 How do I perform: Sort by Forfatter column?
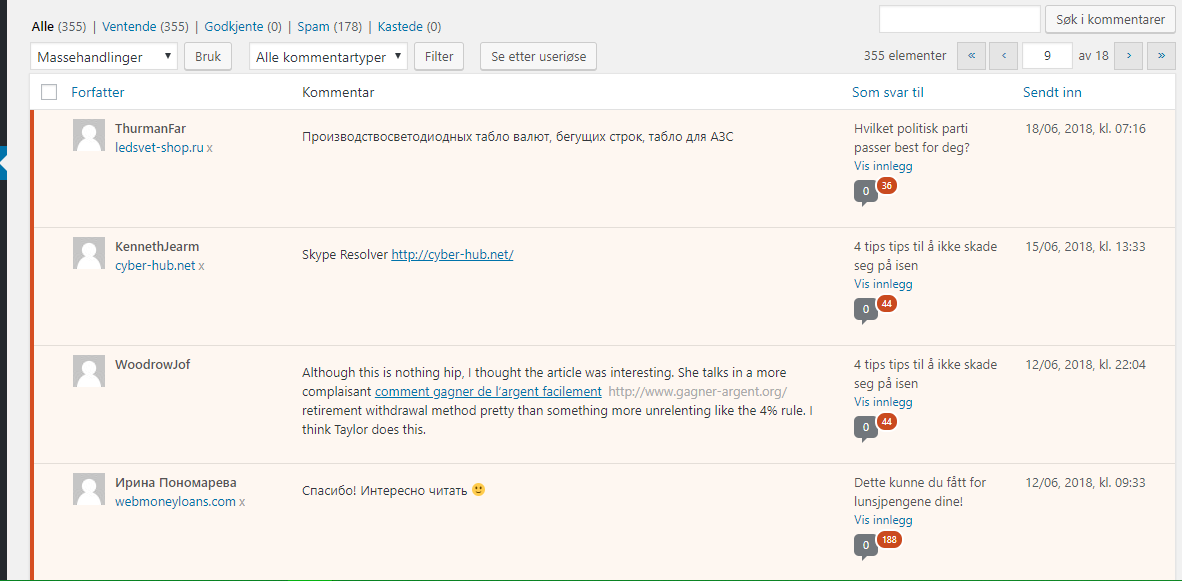coord(98,92)
